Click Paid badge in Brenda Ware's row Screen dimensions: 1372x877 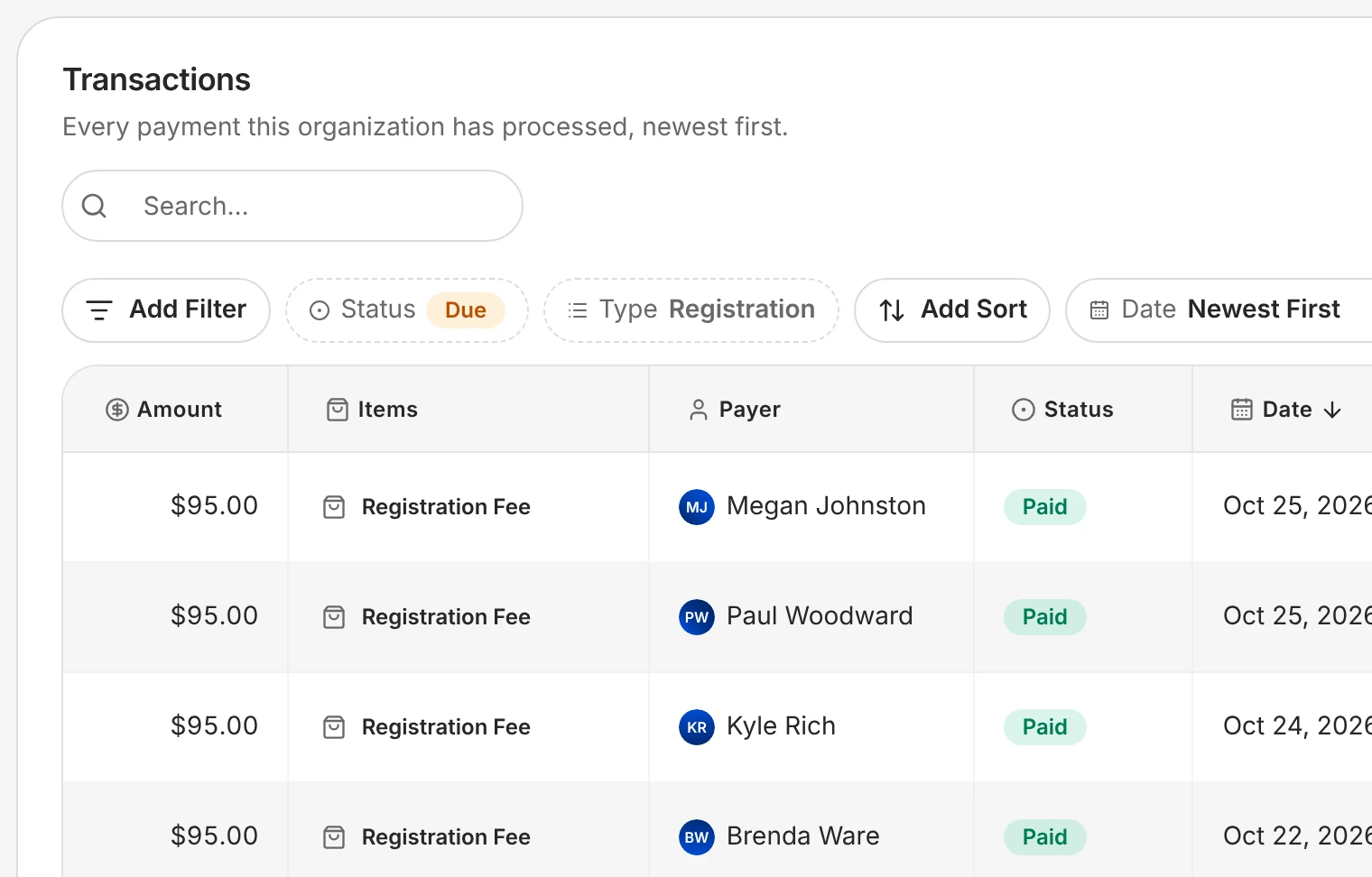pos(1045,837)
